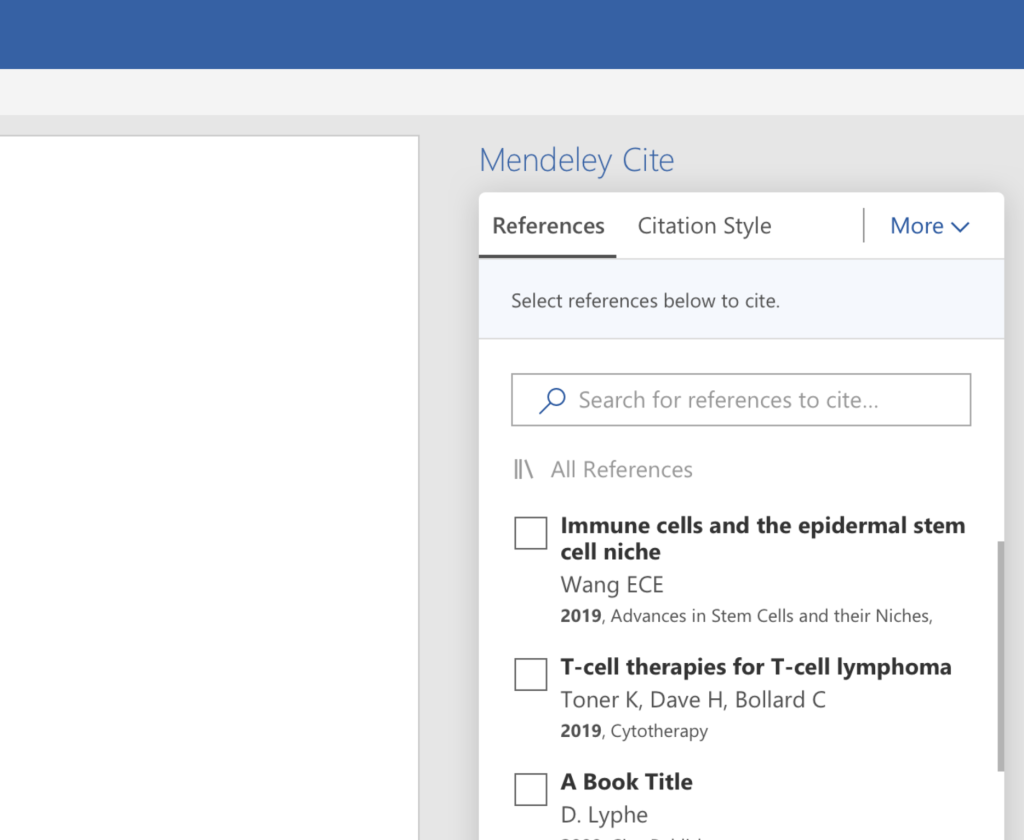Image resolution: width=1024 pixels, height=840 pixels.
Task: Expand the More dropdown menu
Action: coord(929,226)
